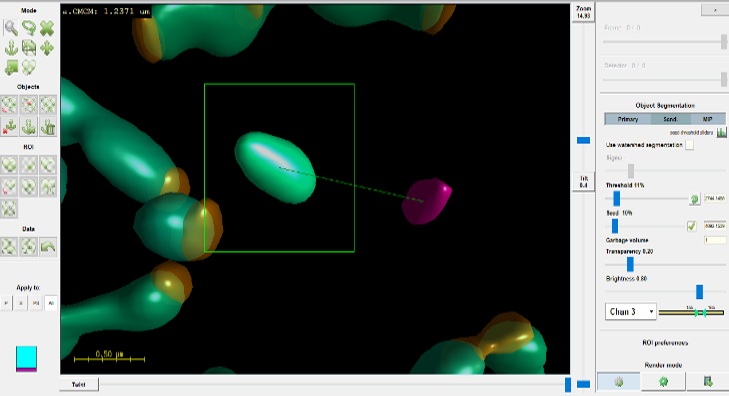Click the third ROI icon in top row
The image size is (729, 396).
(48, 165)
